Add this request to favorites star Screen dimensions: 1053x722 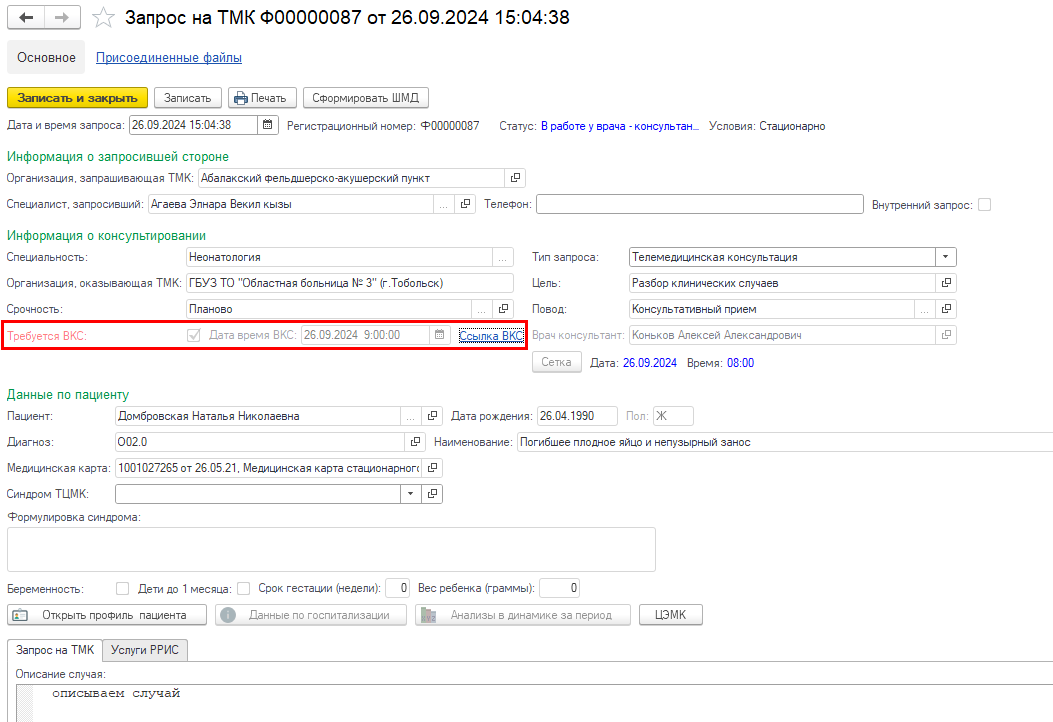(x=102, y=18)
